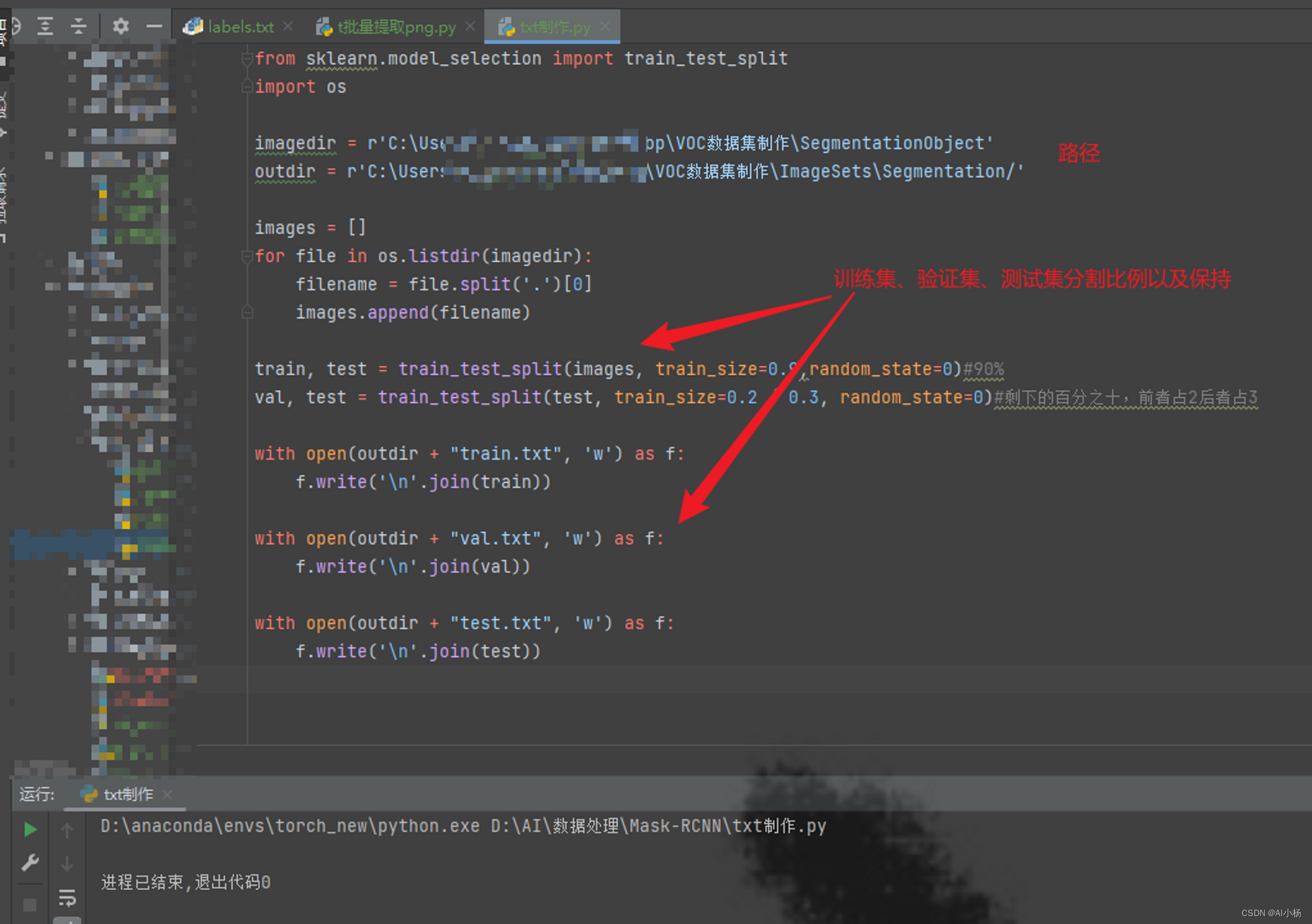Click the 'import os' code line
1312x924 pixels.
(x=300, y=87)
